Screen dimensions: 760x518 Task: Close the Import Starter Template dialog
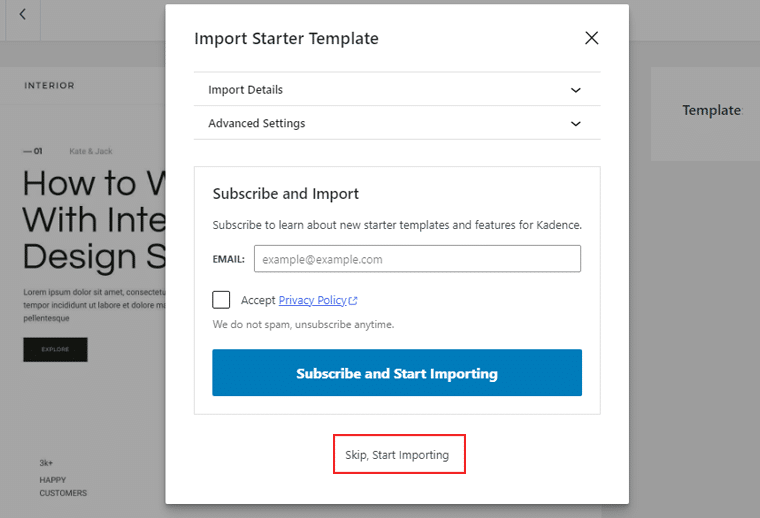coord(591,38)
